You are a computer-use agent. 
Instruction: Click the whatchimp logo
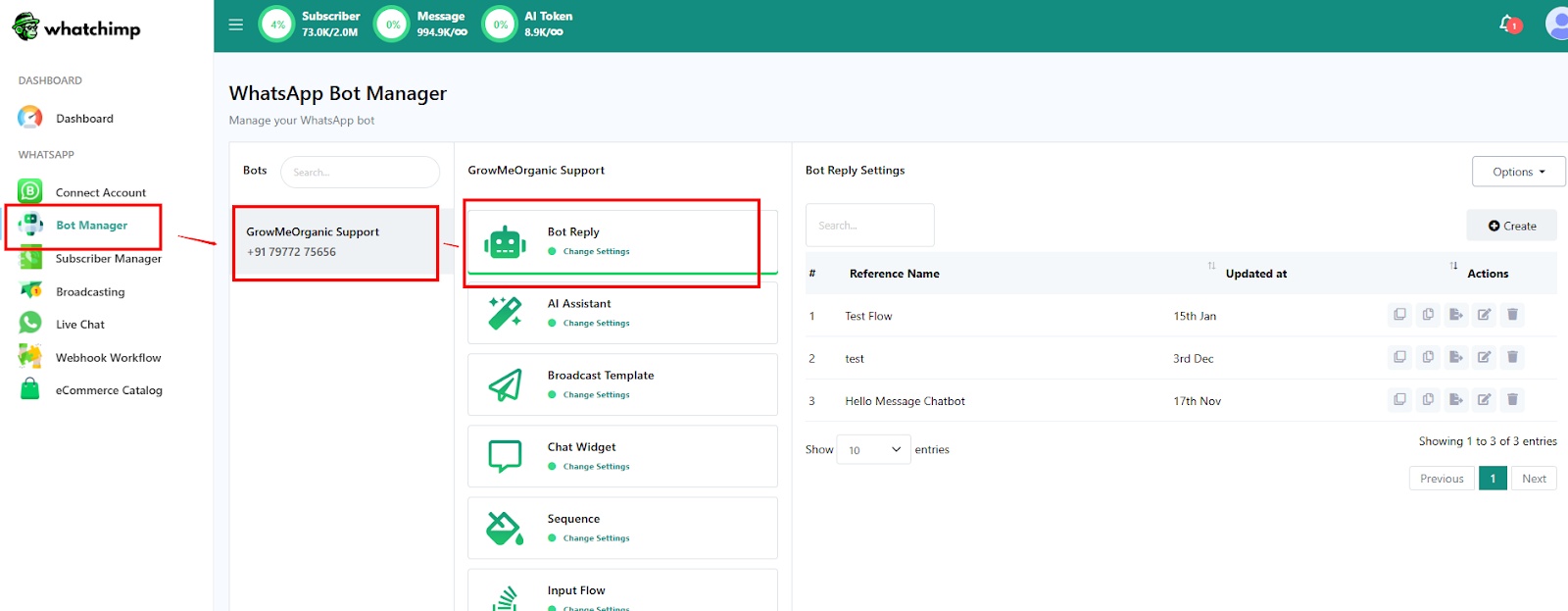[76, 27]
